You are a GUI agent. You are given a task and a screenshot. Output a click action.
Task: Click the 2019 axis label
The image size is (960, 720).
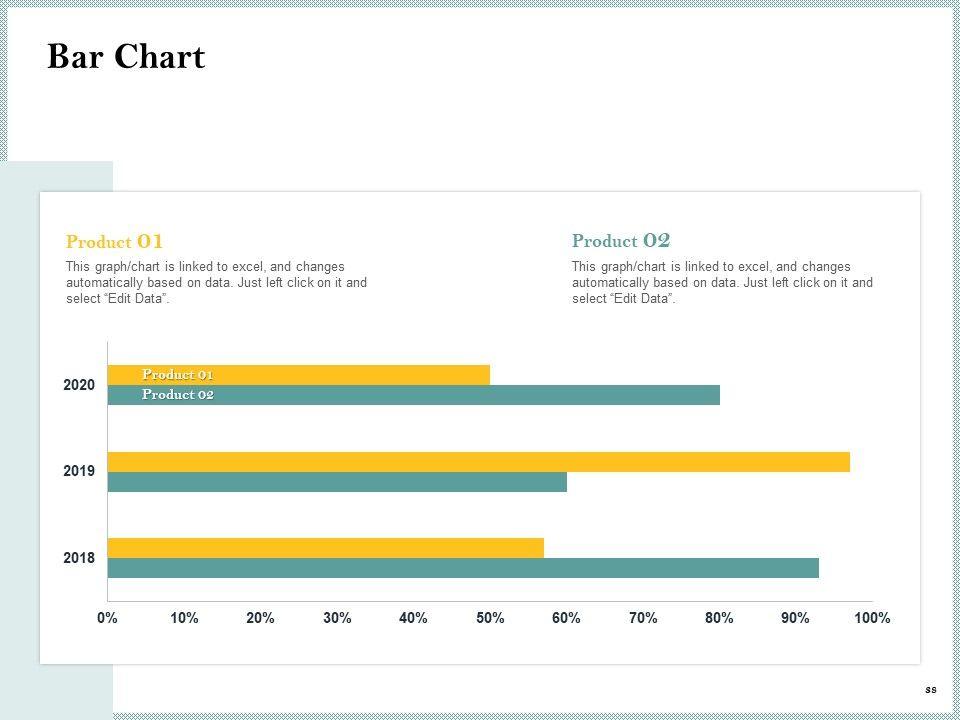point(79,471)
